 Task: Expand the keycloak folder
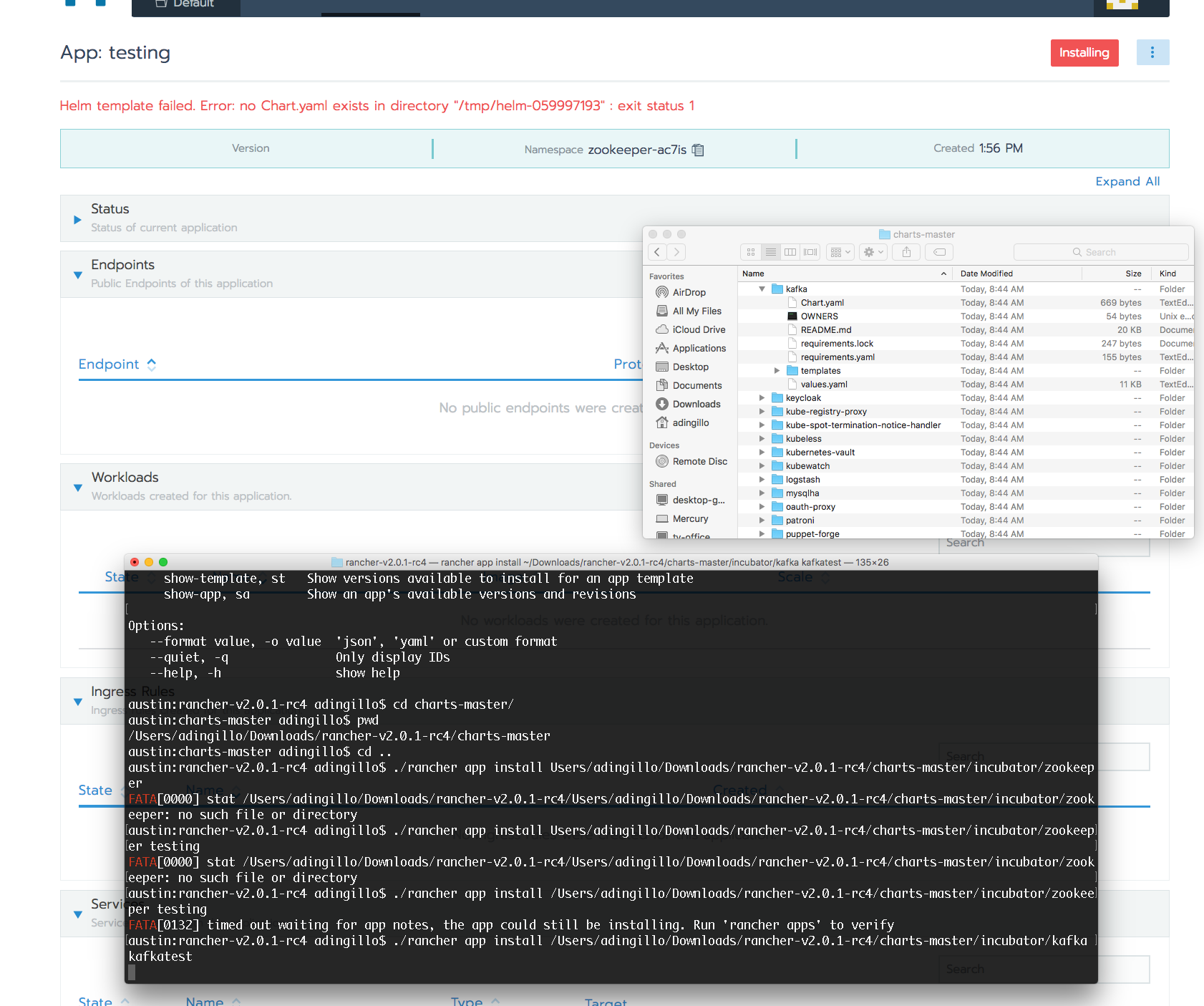coord(761,397)
